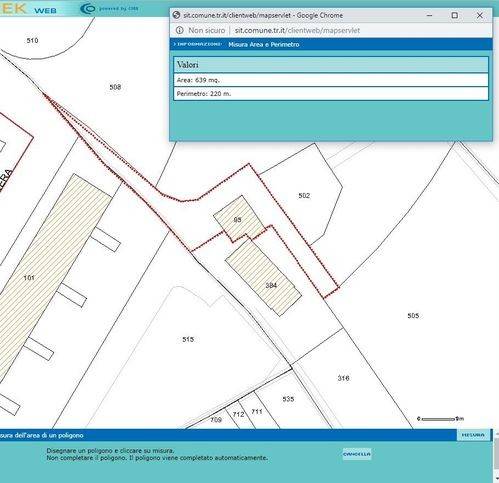499x483 pixels.
Task: Close the mapservlet popup window
Action: click(480, 15)
